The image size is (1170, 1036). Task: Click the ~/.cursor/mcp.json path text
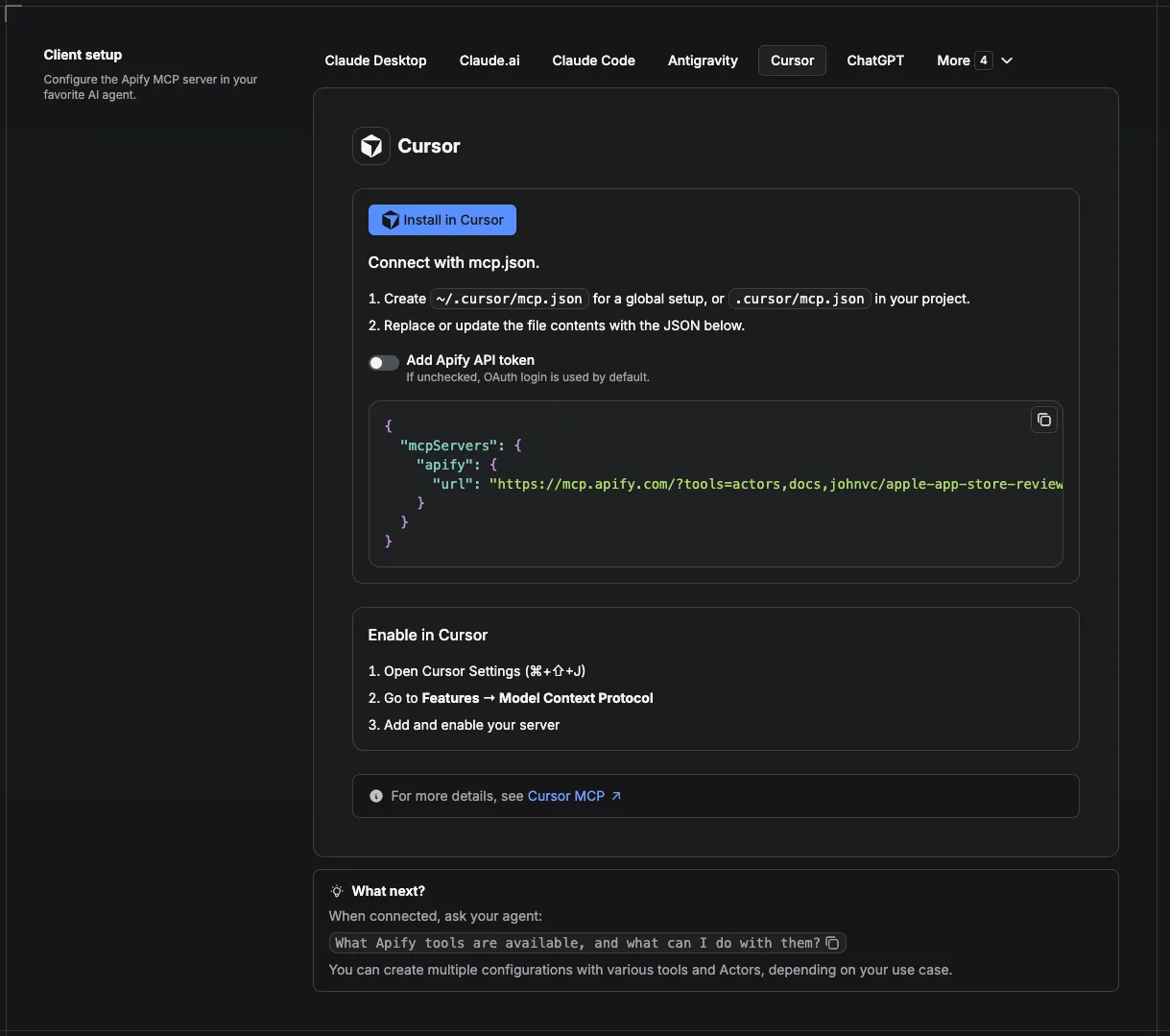509,299
